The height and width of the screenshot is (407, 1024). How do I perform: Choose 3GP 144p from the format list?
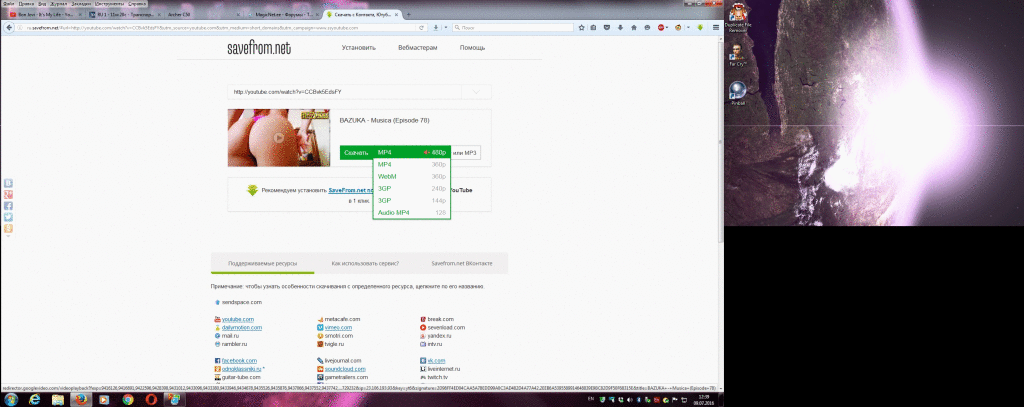click(411, 201)
